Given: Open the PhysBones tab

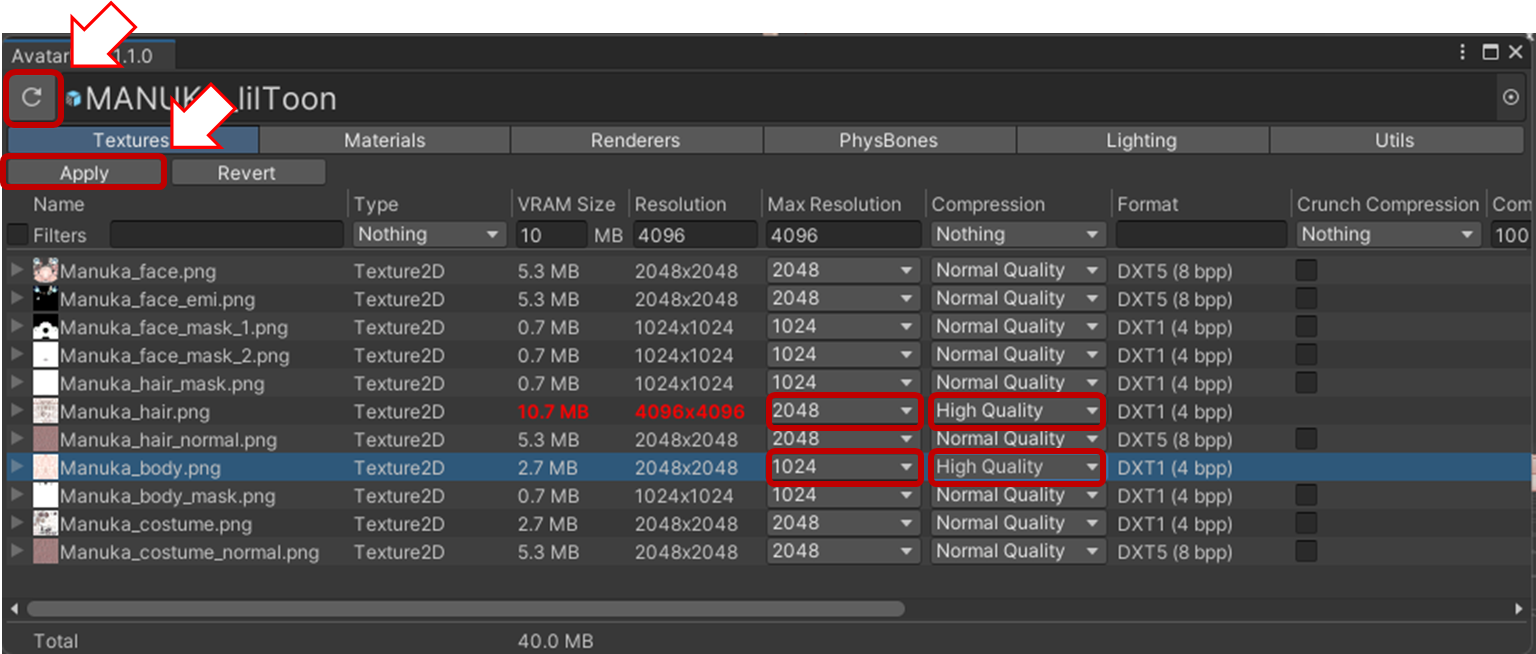Looking at the screenshot, I should click(888, 141).
